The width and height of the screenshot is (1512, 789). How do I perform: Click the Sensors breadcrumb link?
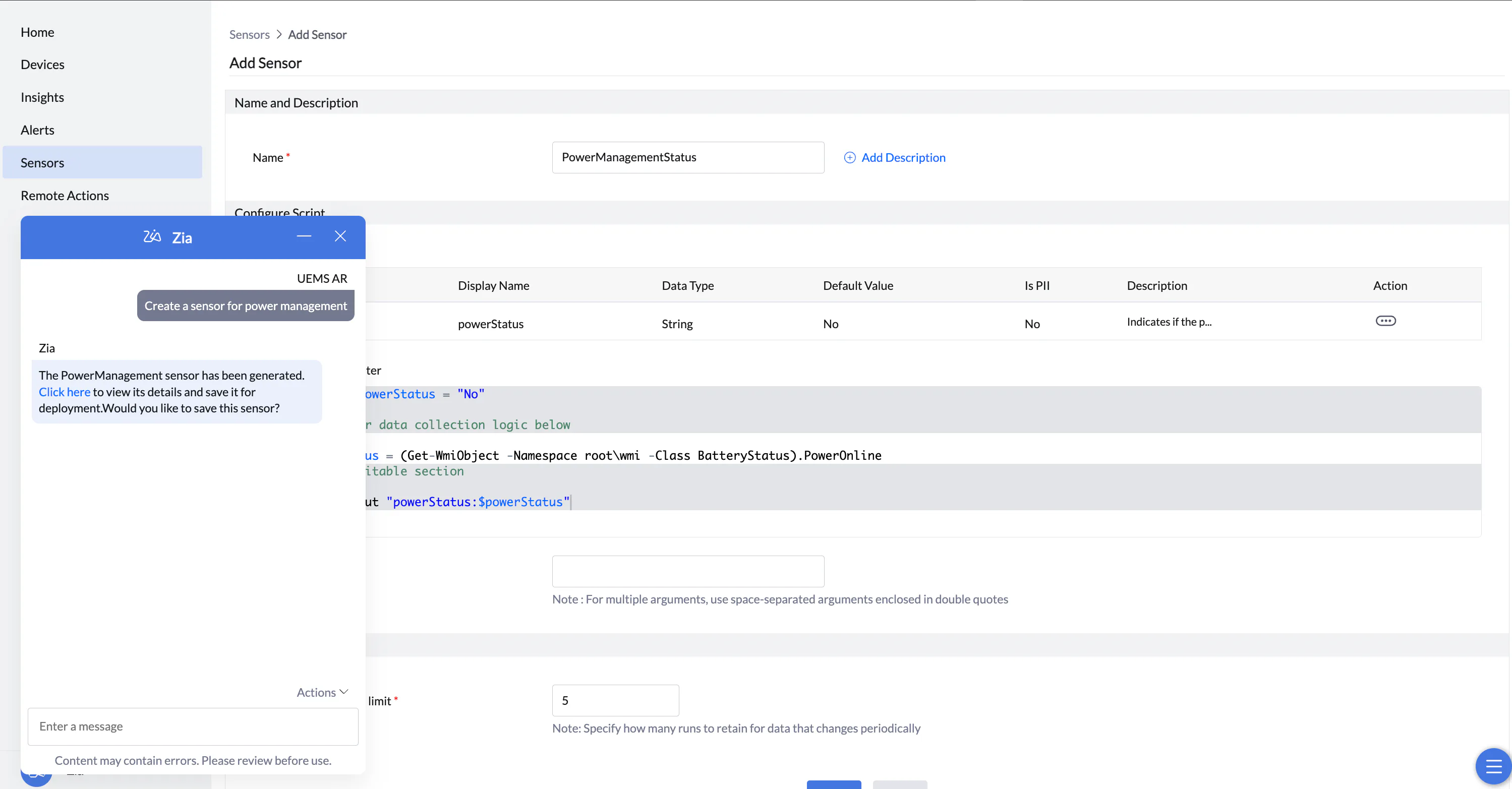pyautogui.click(x=249, y=35)
